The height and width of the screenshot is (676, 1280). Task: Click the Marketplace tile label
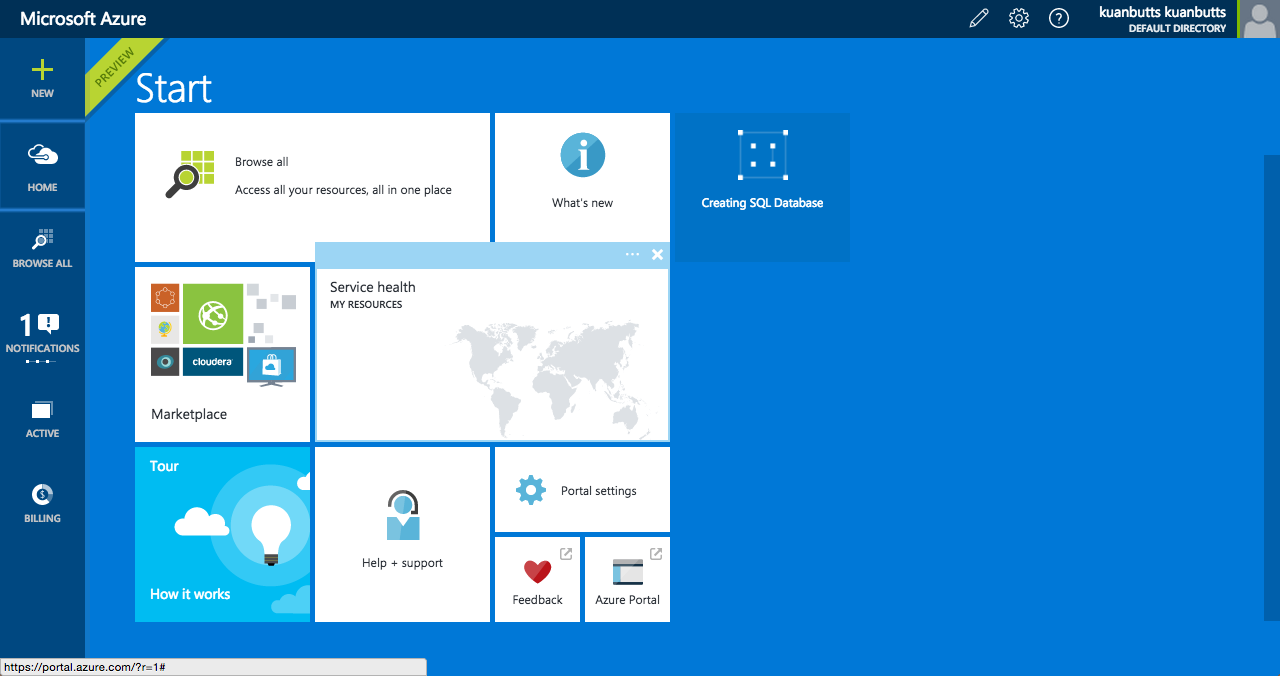tap(189, 414)
